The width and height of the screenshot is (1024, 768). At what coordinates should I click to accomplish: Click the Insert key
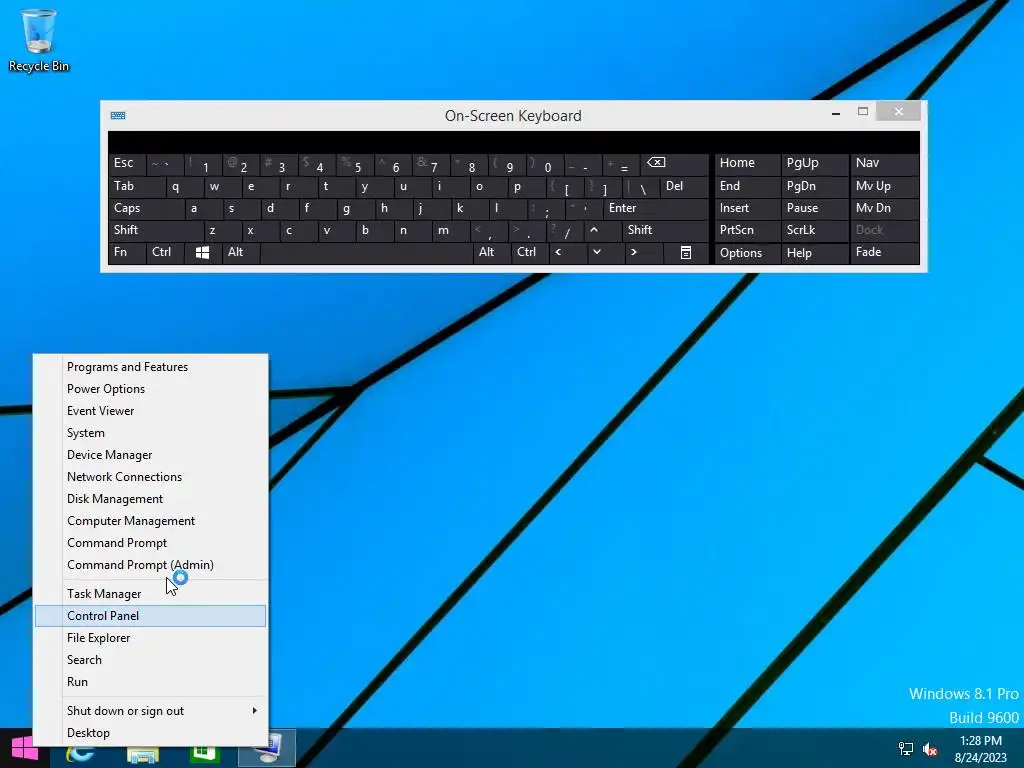(748, 208)
